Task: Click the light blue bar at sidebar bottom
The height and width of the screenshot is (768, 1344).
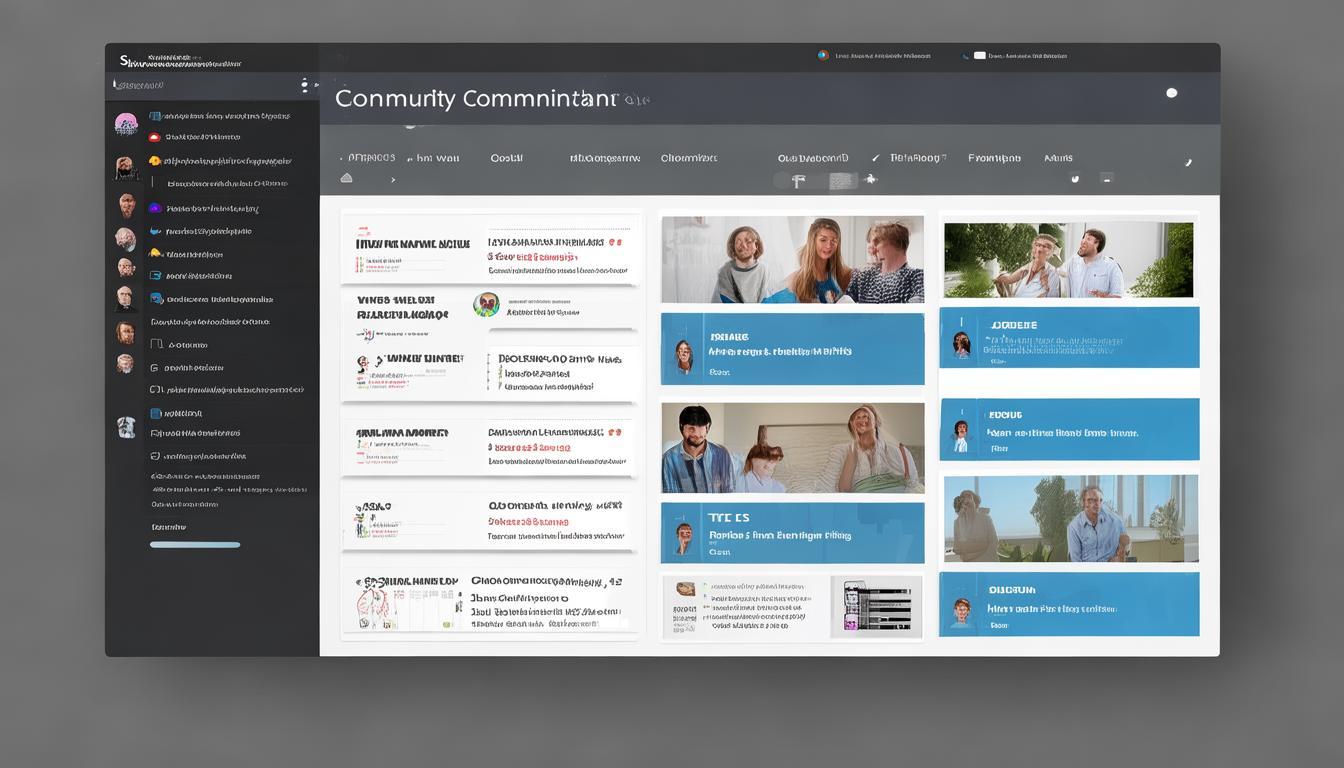Action: click(195, 545)
